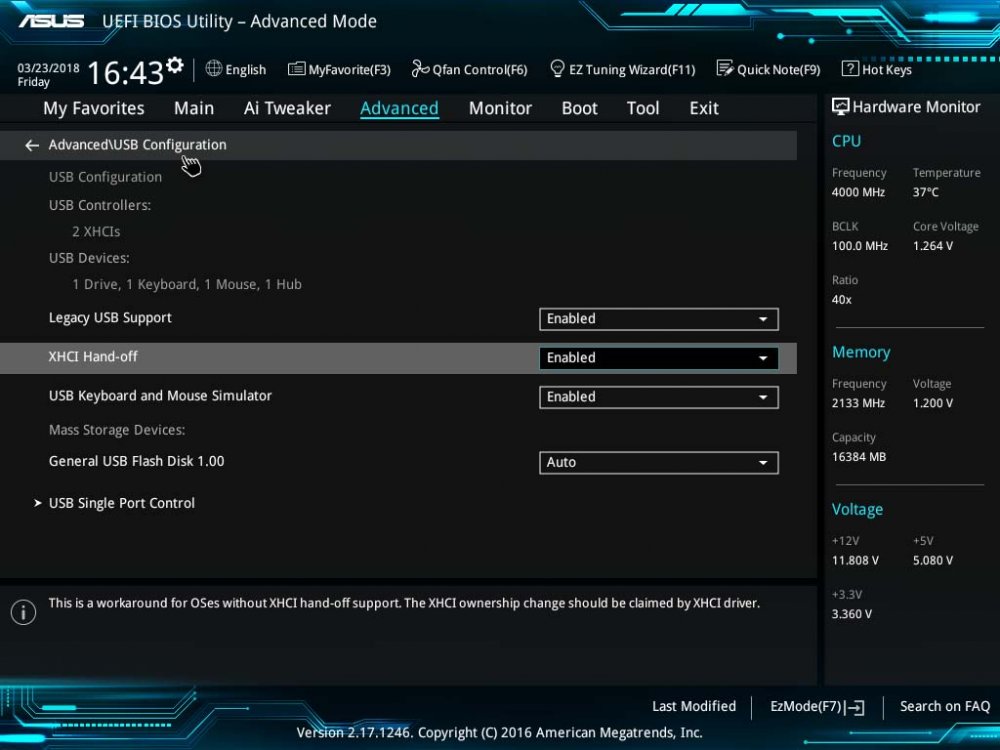This screenshot has width=1000, height=750.
Task: Click Memory Voltage 1.200 V value
Action: click(x=933, y=403)
